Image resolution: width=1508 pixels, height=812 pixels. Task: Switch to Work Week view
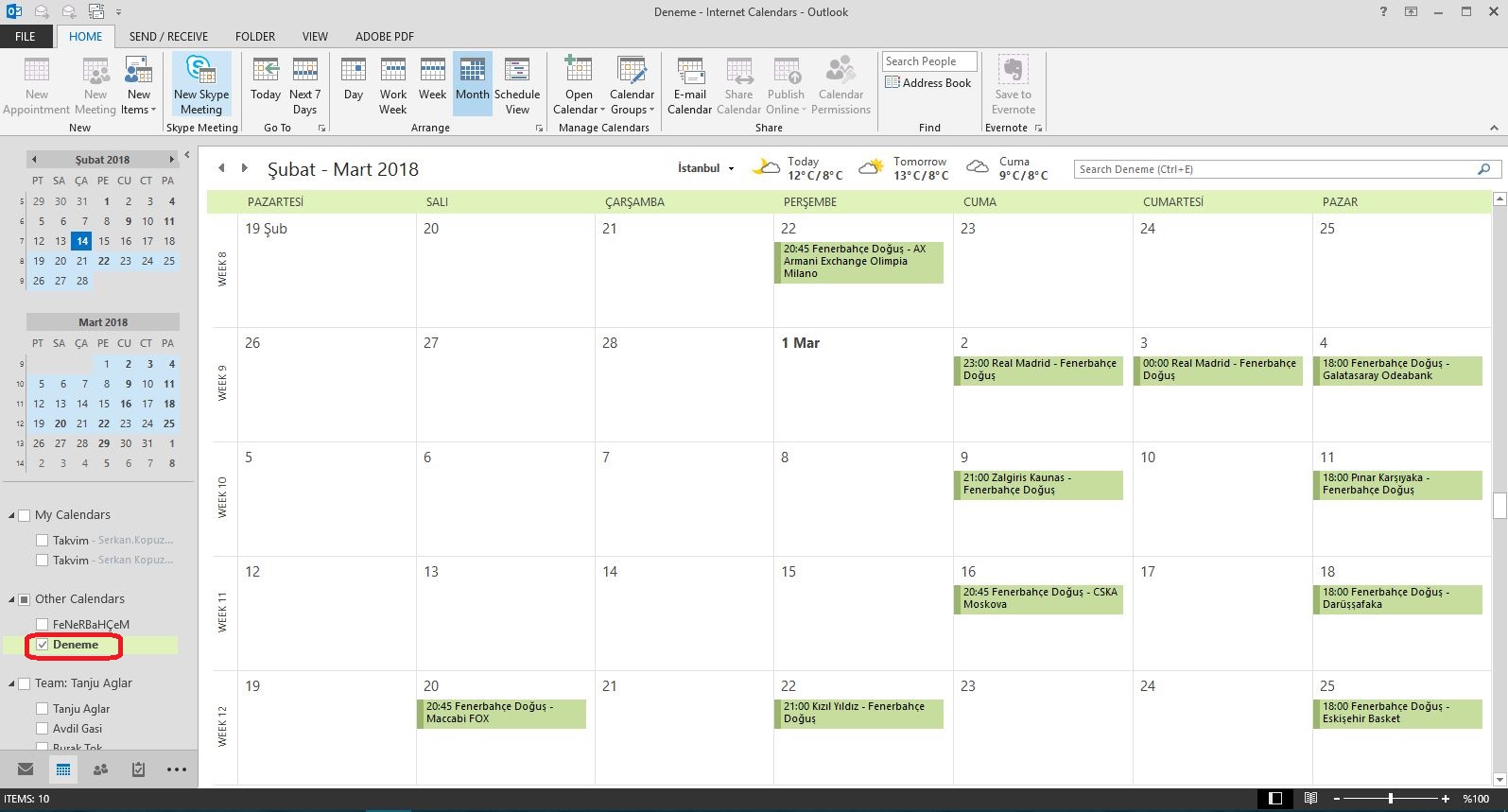click(x=393, y=85)
